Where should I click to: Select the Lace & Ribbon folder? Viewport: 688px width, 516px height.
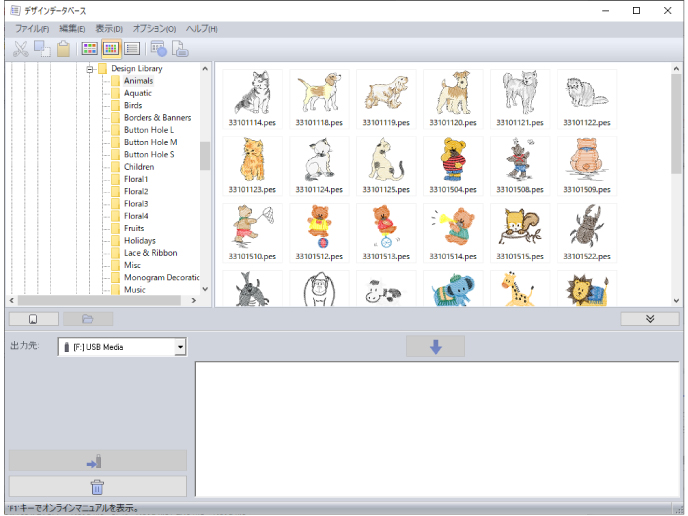tap(150, 253)
